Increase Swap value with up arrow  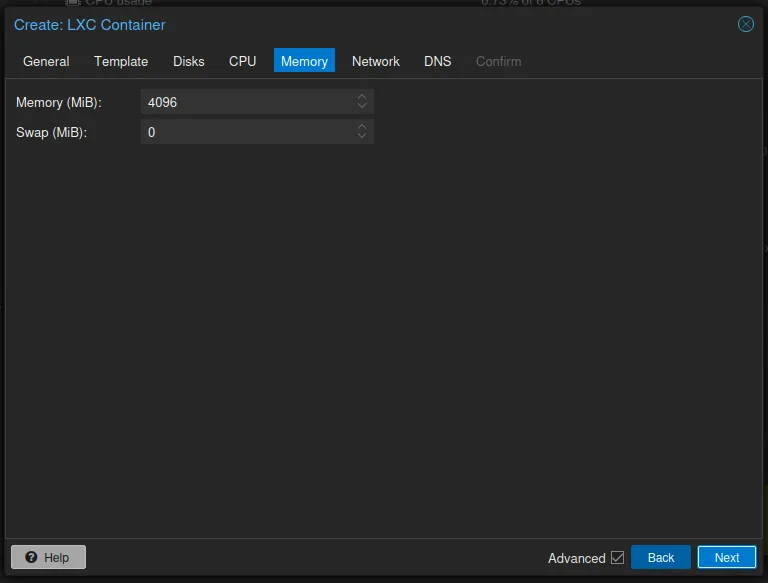pyautogui.click(x=362, y=126)
